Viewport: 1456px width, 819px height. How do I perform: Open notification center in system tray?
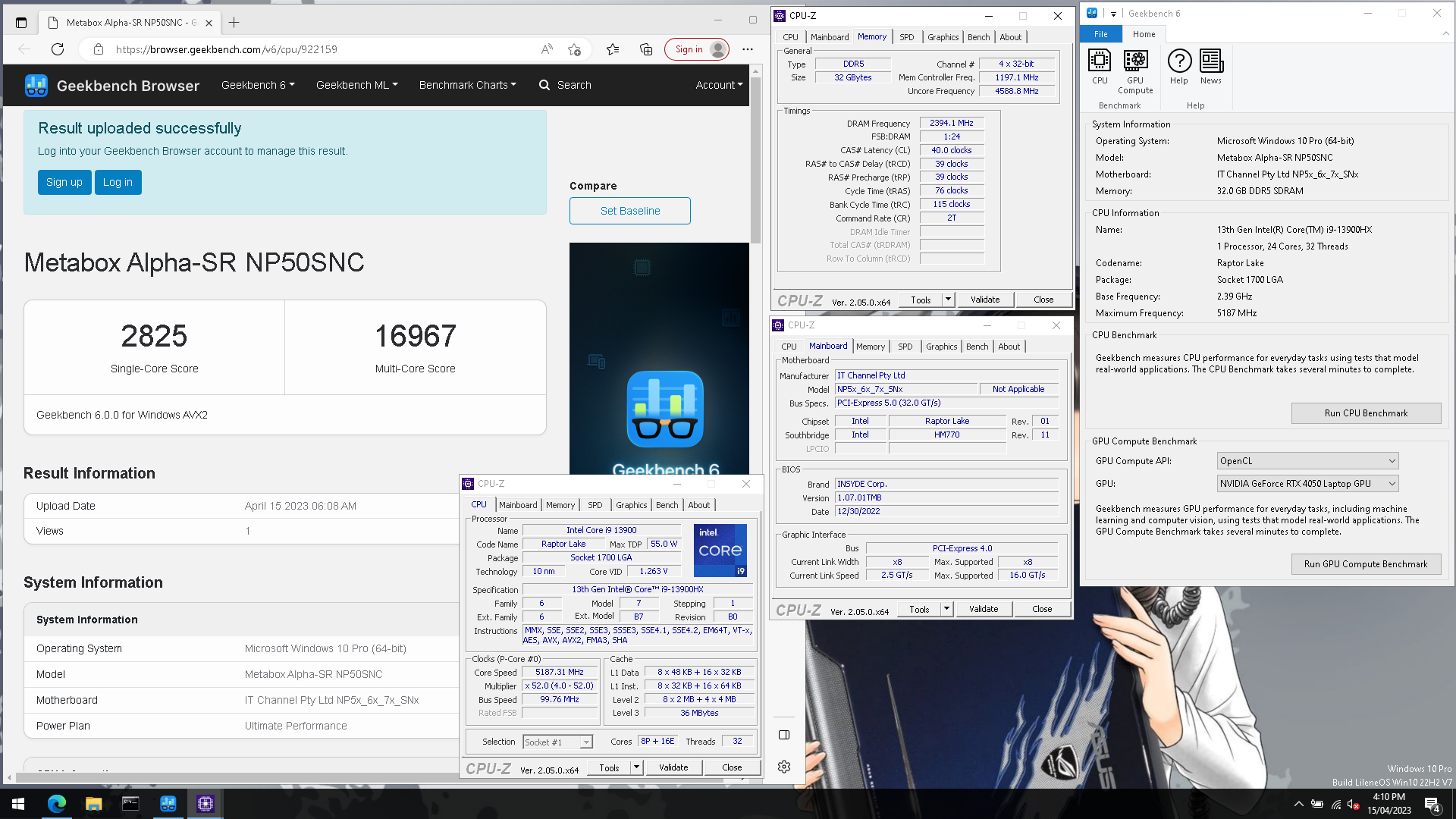1432,804
